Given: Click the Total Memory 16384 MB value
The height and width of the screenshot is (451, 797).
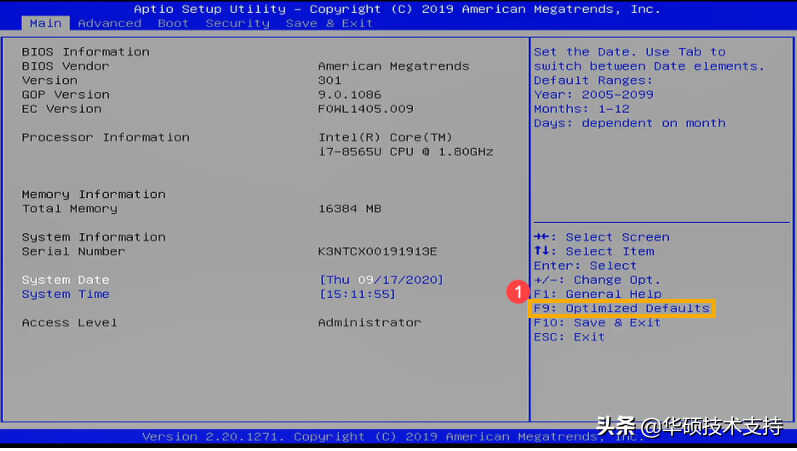Looking at the screenshot, I should 350,208.
